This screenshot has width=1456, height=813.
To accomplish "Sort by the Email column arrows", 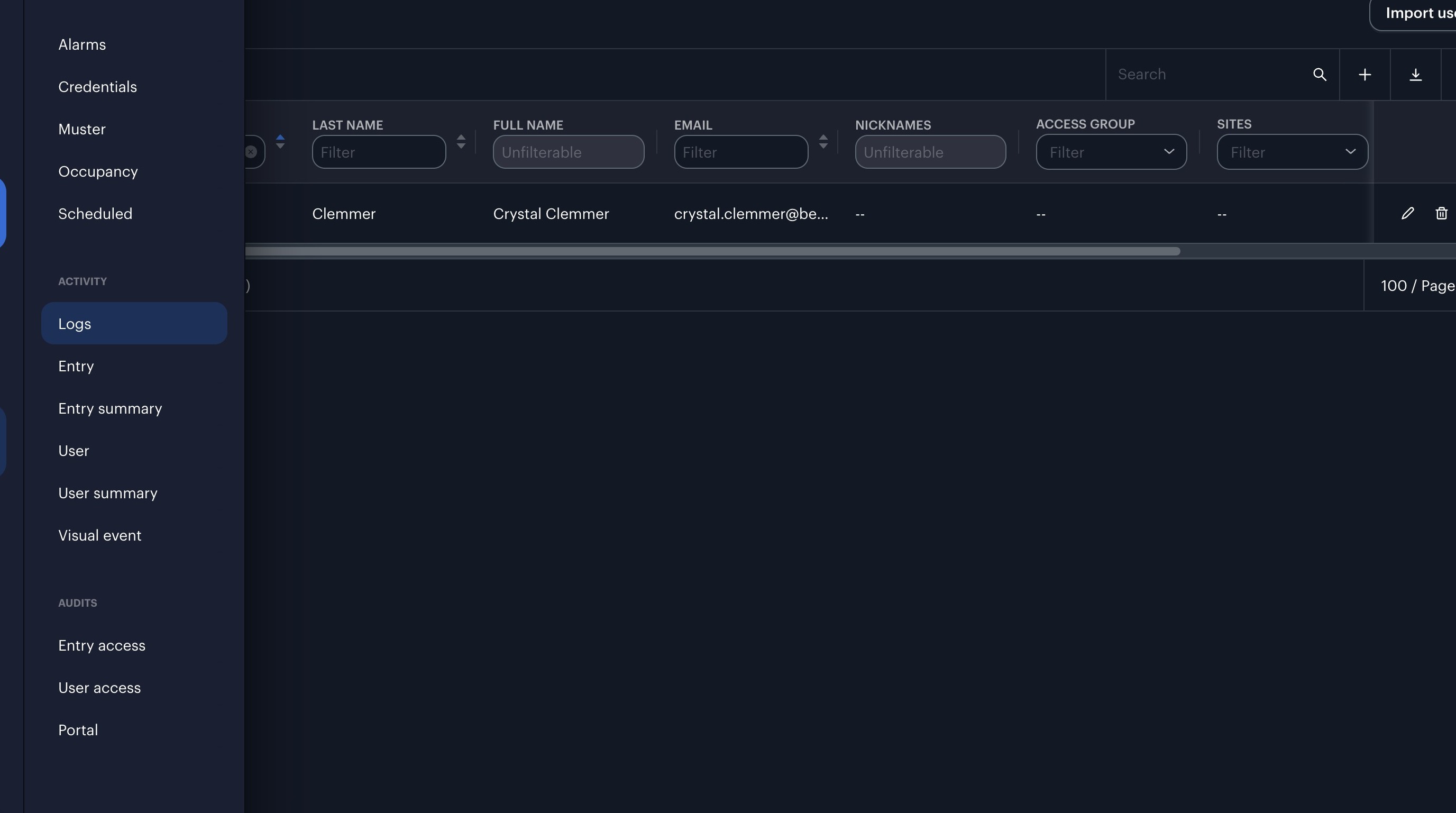I will (x=823, y=141).
